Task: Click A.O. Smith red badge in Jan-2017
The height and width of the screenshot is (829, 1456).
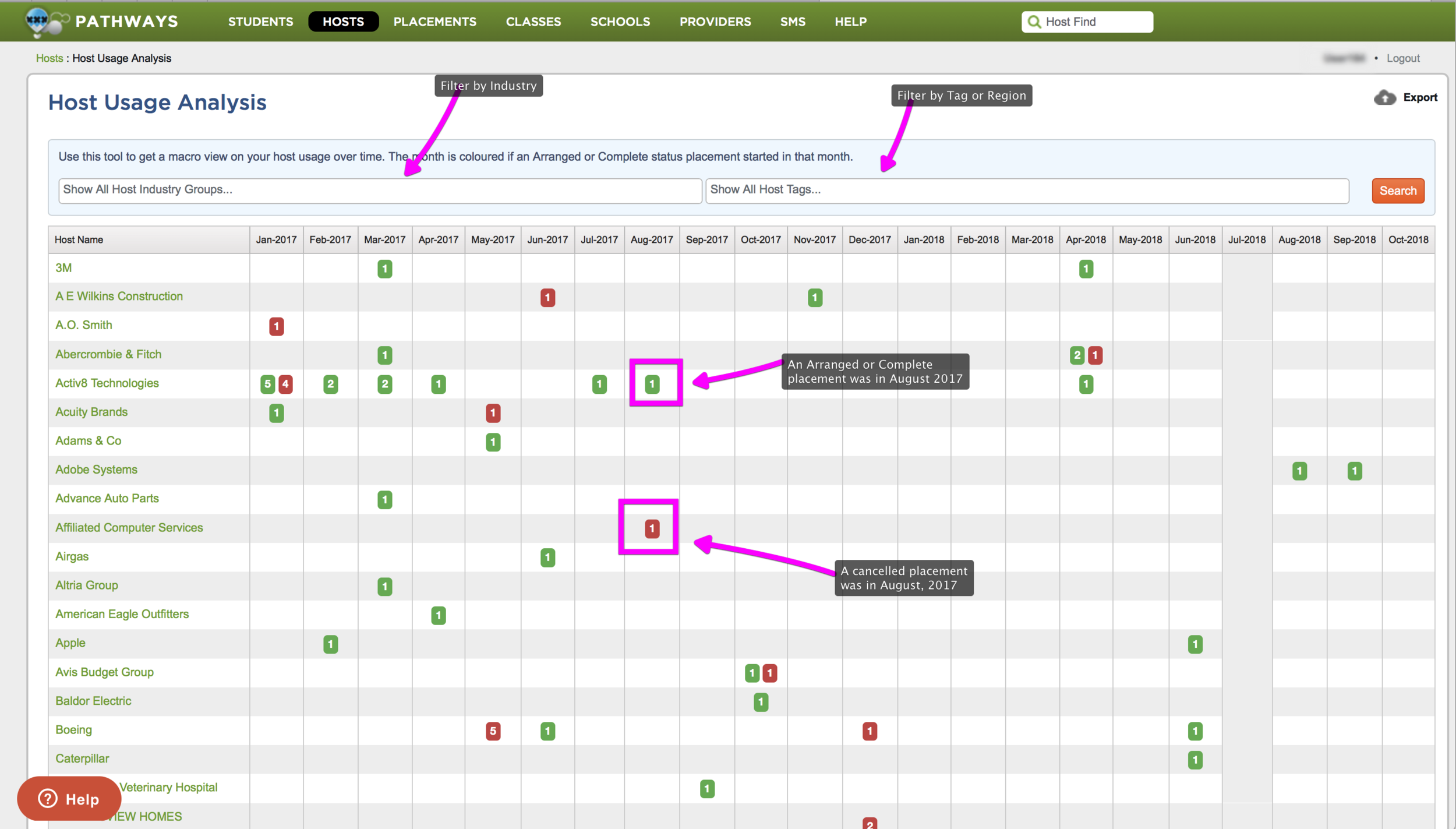Action: point(277,326)
